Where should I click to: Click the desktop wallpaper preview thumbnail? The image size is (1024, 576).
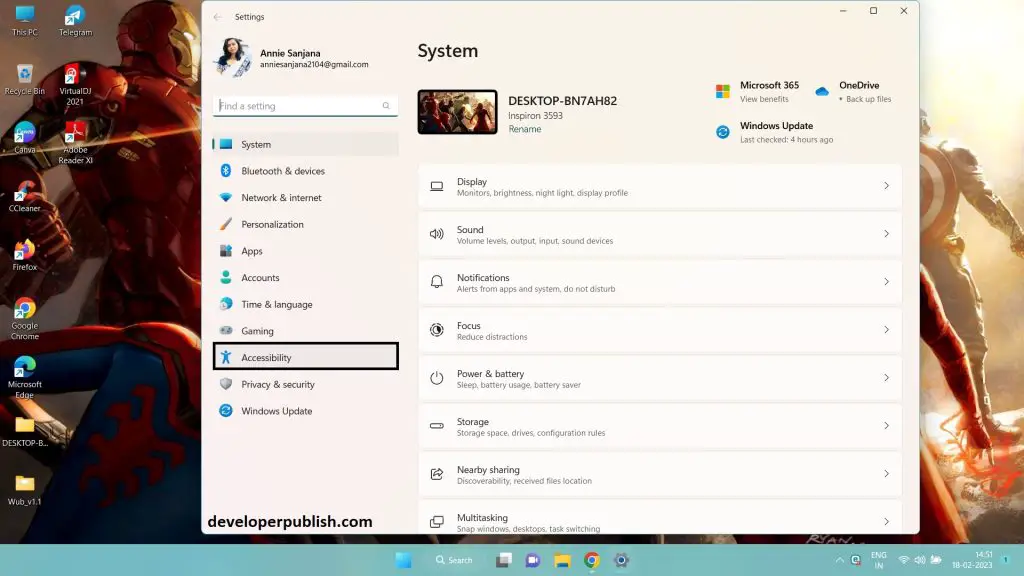click(457, 112)
